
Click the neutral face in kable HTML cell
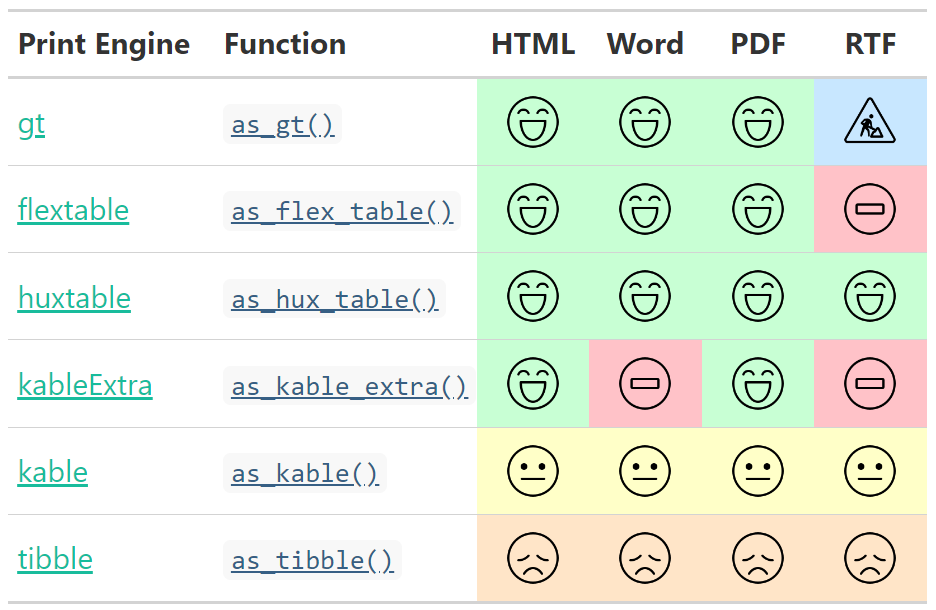click(x=532, y=471)
